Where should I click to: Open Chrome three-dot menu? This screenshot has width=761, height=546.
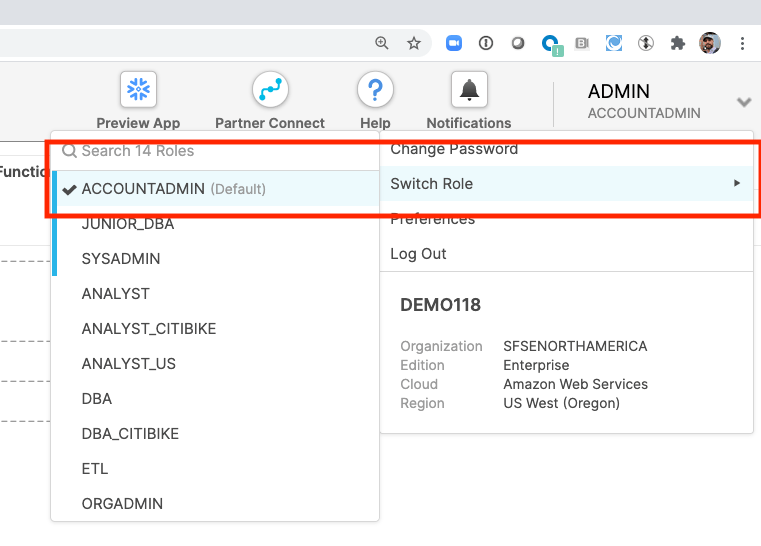(x=742, y=43)
